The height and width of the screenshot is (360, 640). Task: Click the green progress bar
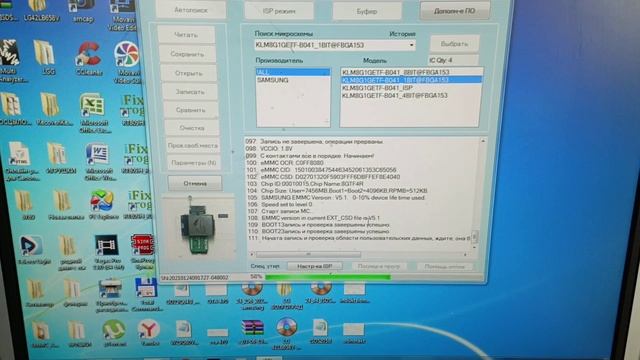tap(328, 277)
